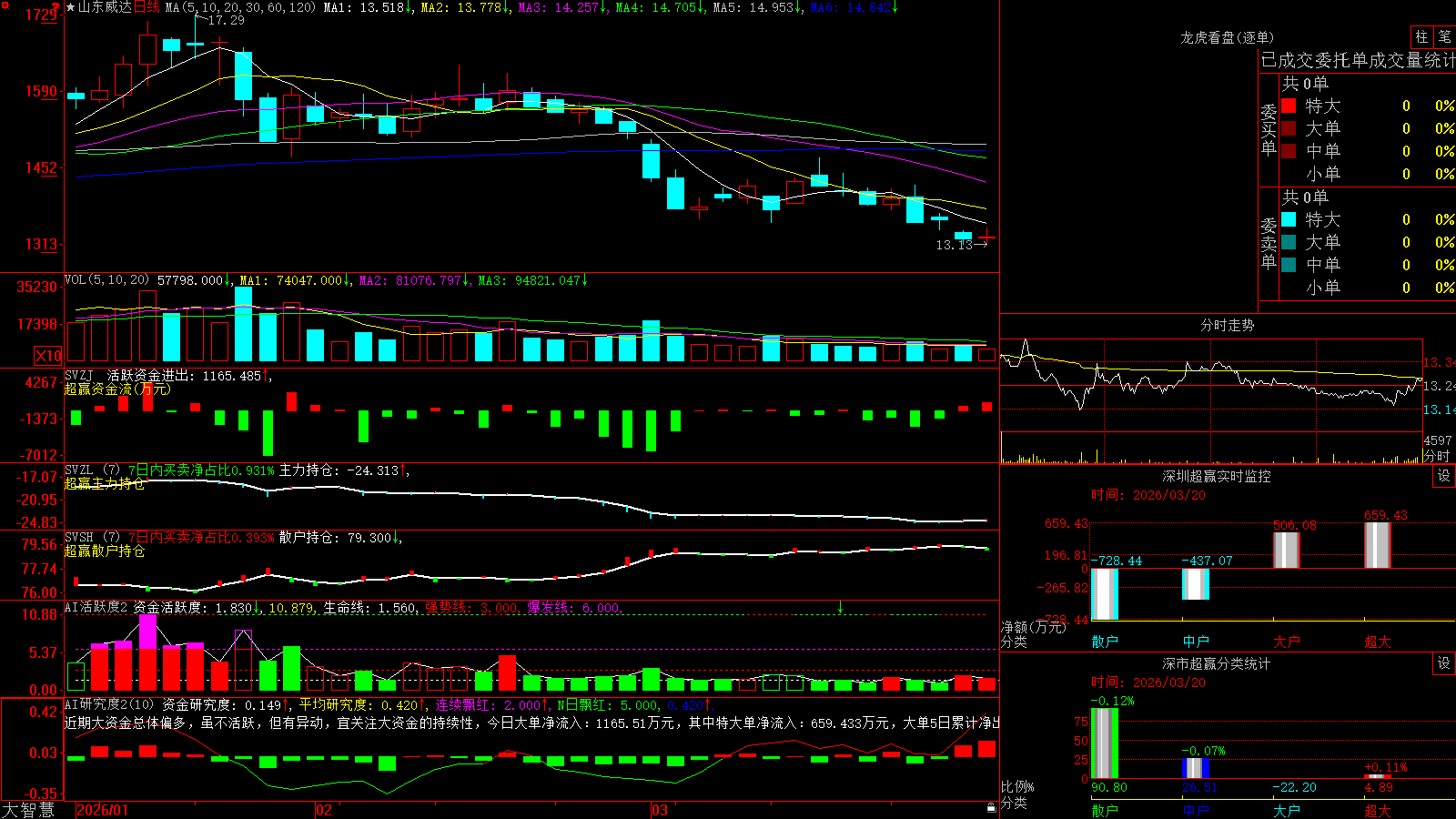Click the MA(5,10,20,30,60,120) indicator label
This screenshot has width=1456, height=819.
tap(240, 7)
